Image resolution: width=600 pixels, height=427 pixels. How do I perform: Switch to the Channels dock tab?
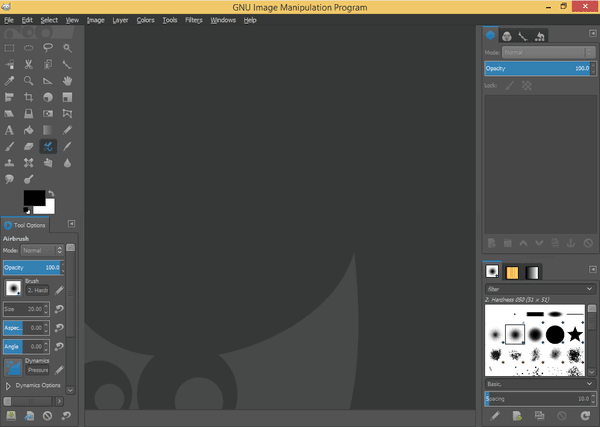click(507, 36)
